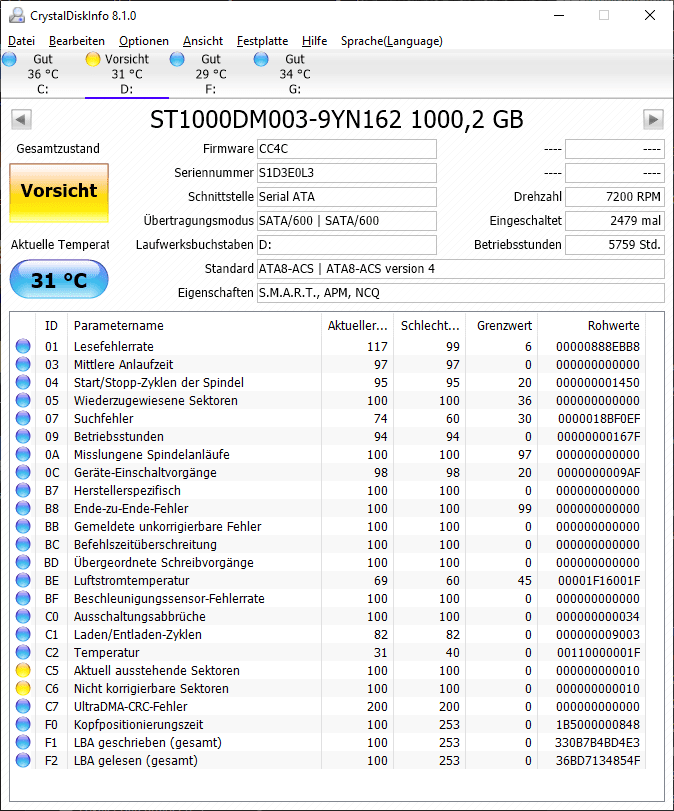674x811 pixels.
Task: Click status icon of row C2 Temperatur
Action: tap(23, 652)
